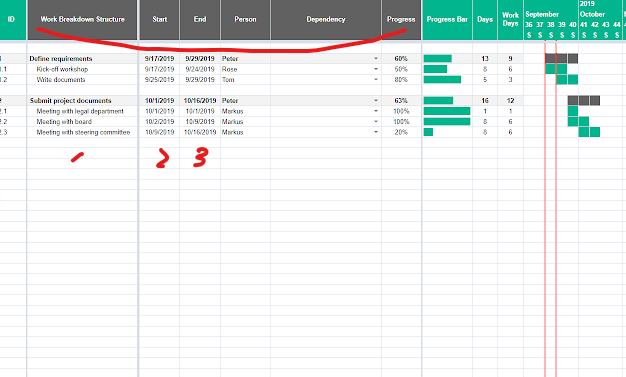This screenshot has width=626, height=377.
Task: Select the Dependency column header
Action: pos(326,20)
